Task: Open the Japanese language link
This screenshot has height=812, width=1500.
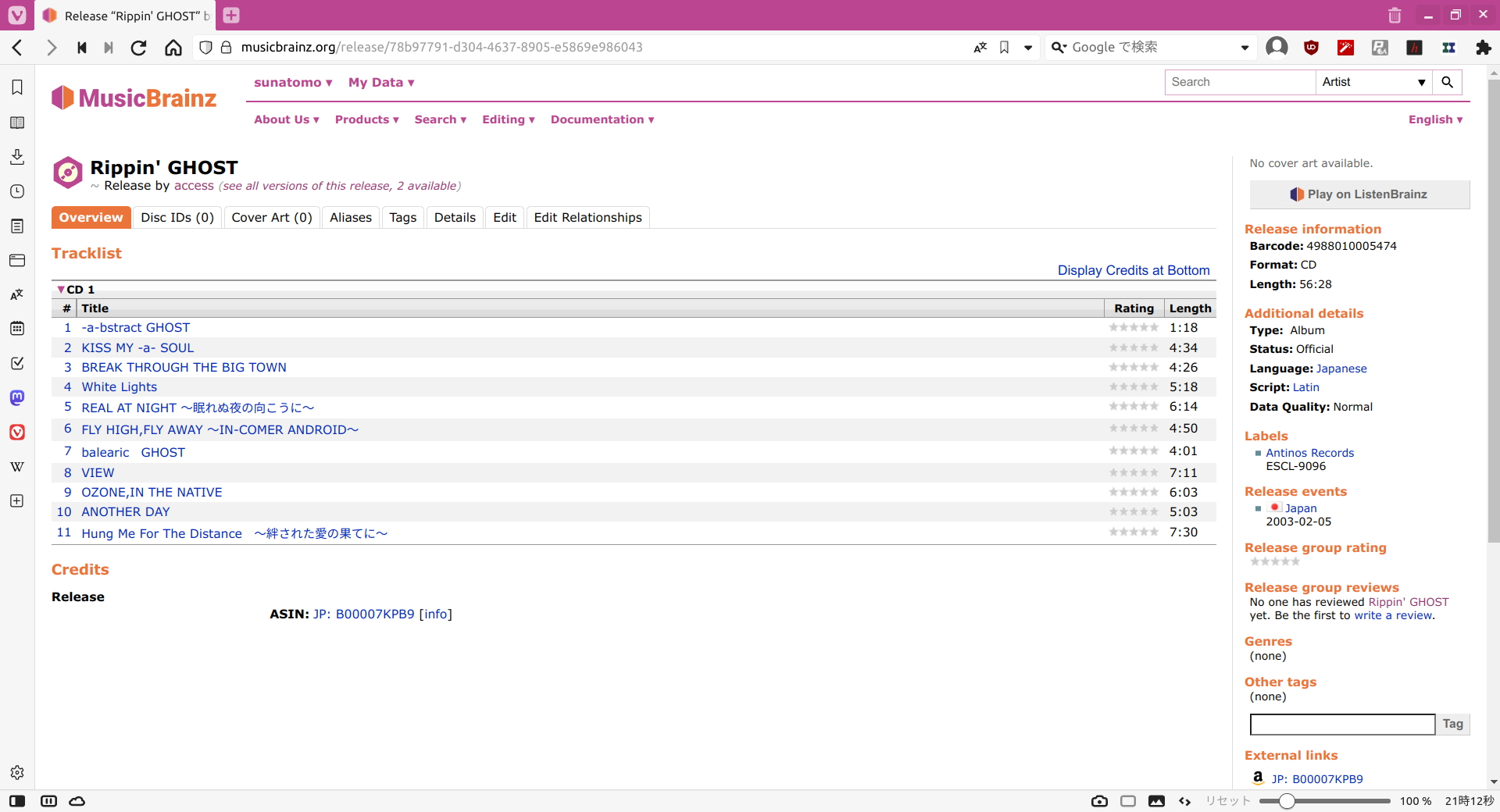Action: tap(1341, 369)
